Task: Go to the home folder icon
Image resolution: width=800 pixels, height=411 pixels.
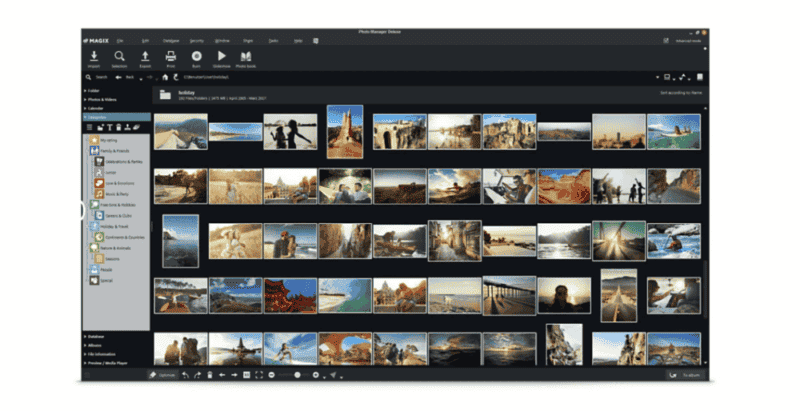Action: click(165, 78)
